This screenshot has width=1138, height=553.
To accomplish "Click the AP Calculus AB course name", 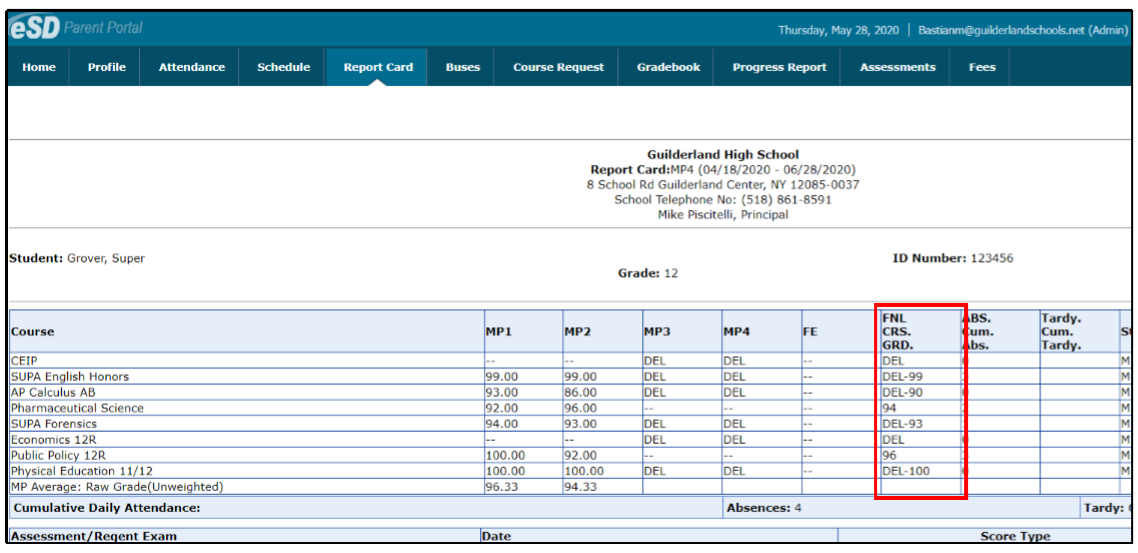I will (x=53, y=392).
